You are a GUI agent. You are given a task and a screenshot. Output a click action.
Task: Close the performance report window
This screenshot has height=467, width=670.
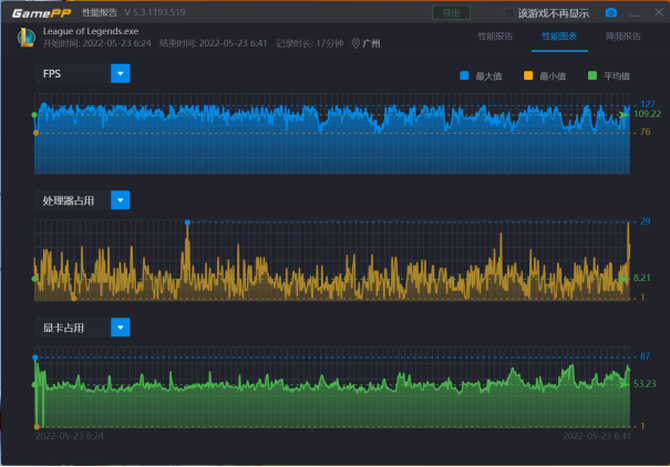[x=658, y=12]
